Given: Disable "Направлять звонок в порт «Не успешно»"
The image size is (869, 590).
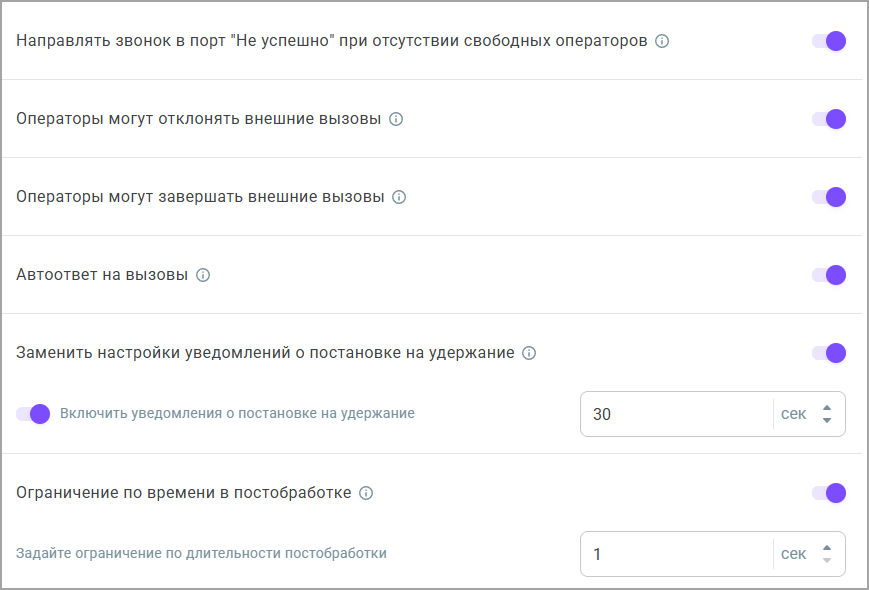Looking at the screenshot, I should (827, 41).
